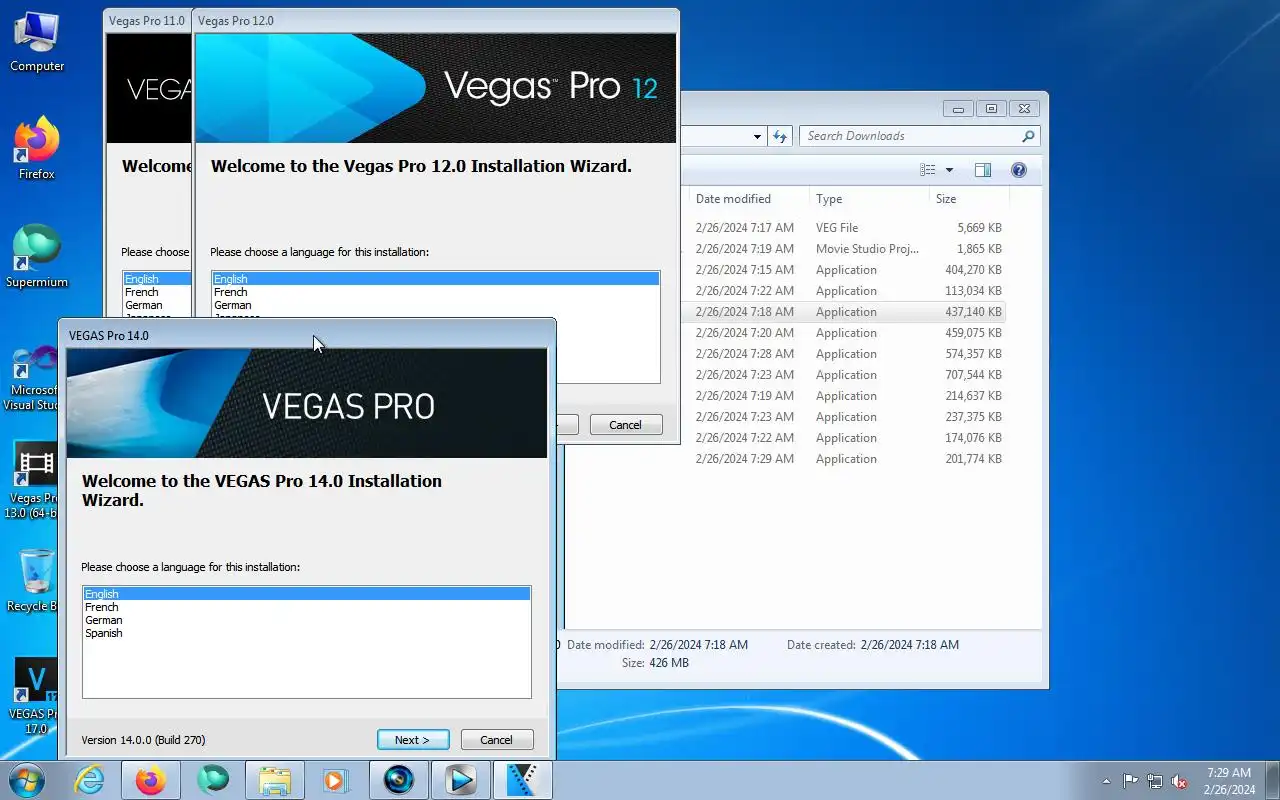Click the search magnifier in Downloads window
Screen dimensions: 1280x800
pos(1028,136)
